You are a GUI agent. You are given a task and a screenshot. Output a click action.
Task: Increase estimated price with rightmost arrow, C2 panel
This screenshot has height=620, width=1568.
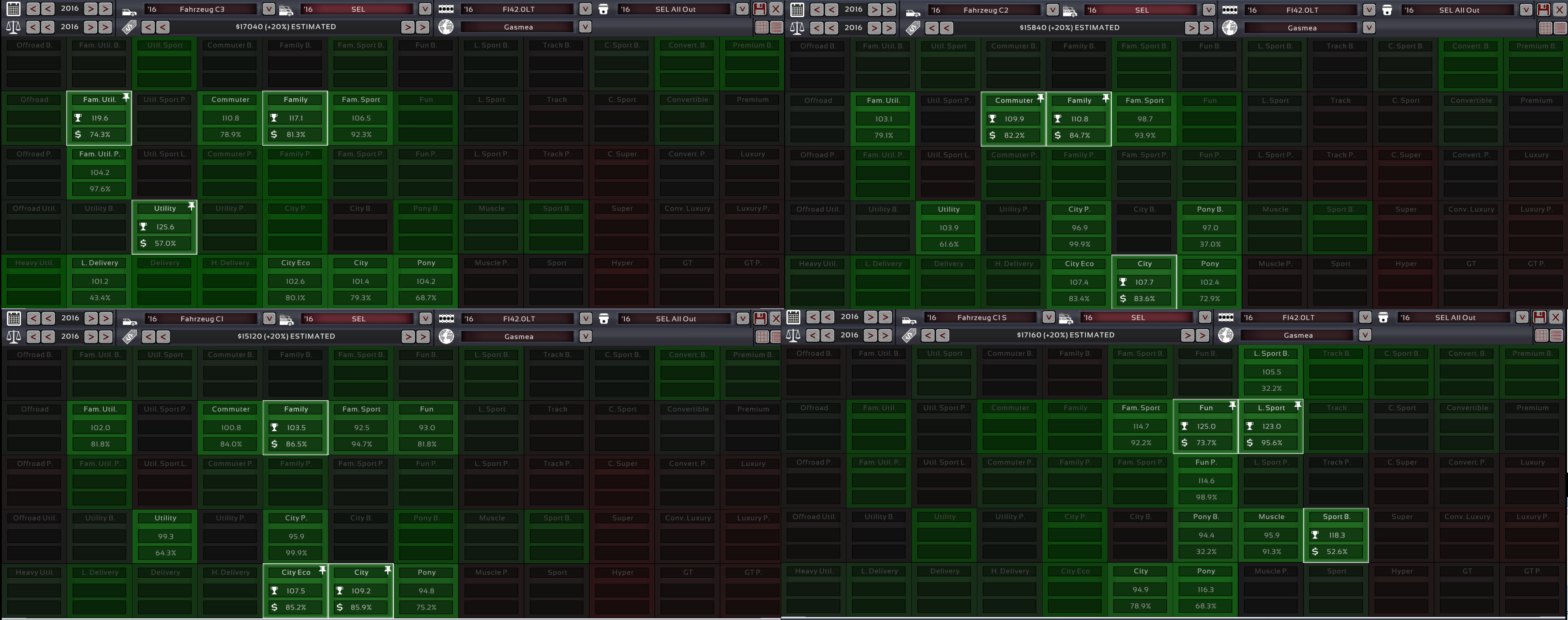(x=1206, y=28)
